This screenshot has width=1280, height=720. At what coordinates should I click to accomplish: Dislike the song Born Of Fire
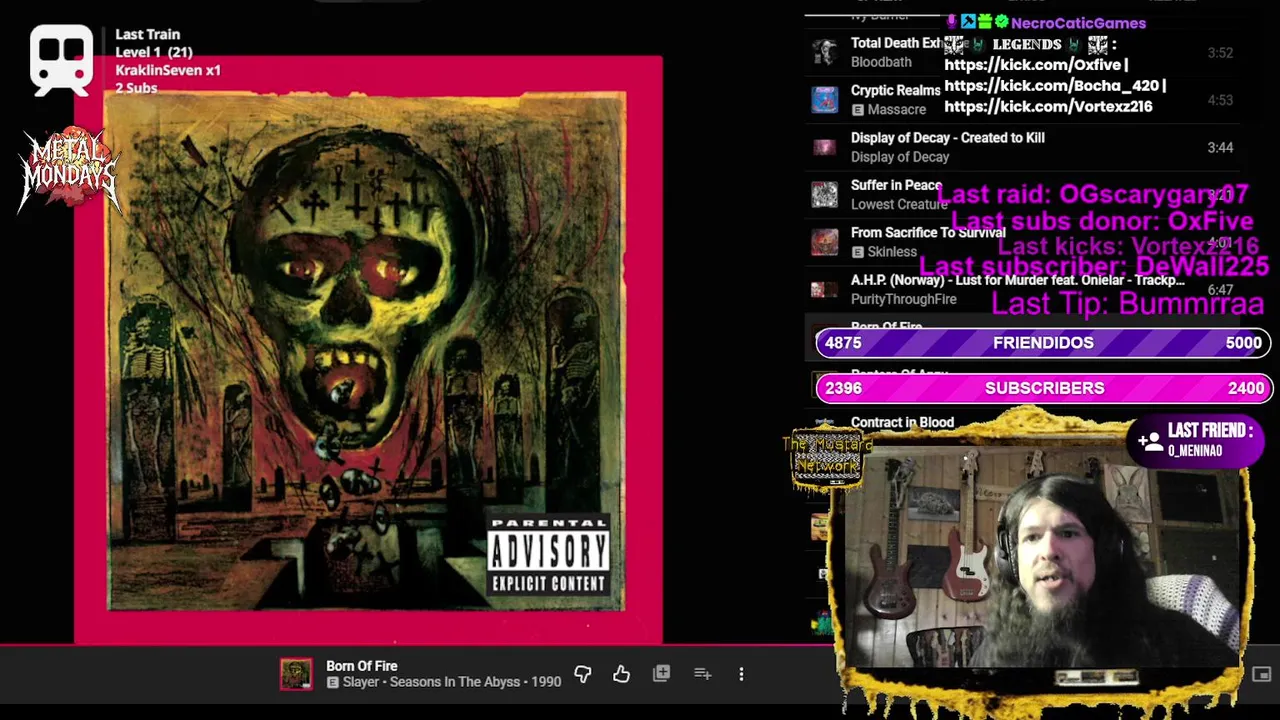583,674
